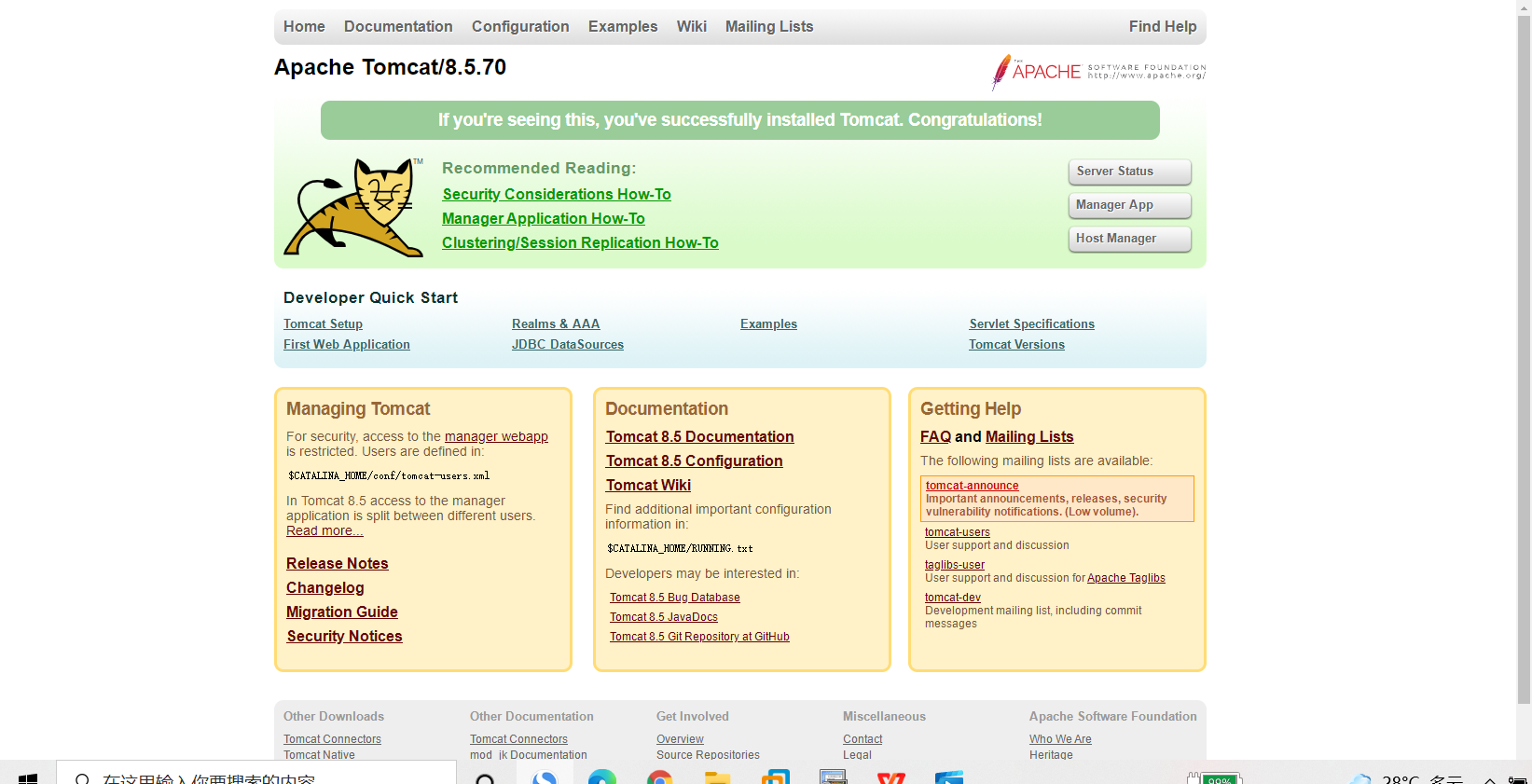
Task: Open Manager Application How-To link
Action: click(544, 218)
